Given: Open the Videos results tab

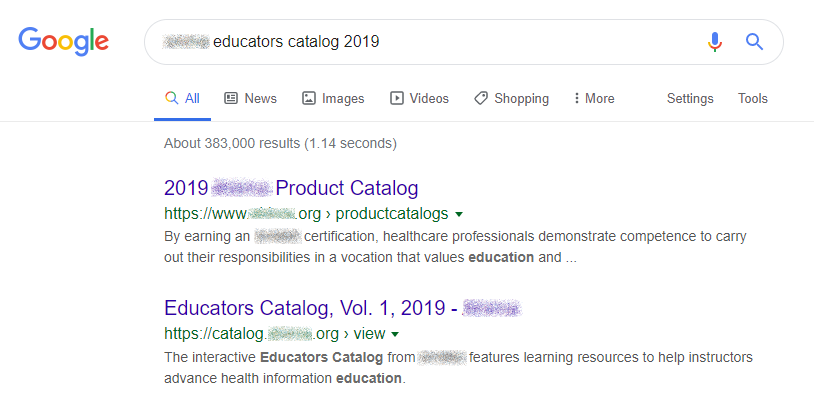Looking at the screenshot, I should (x=419, y=98).
